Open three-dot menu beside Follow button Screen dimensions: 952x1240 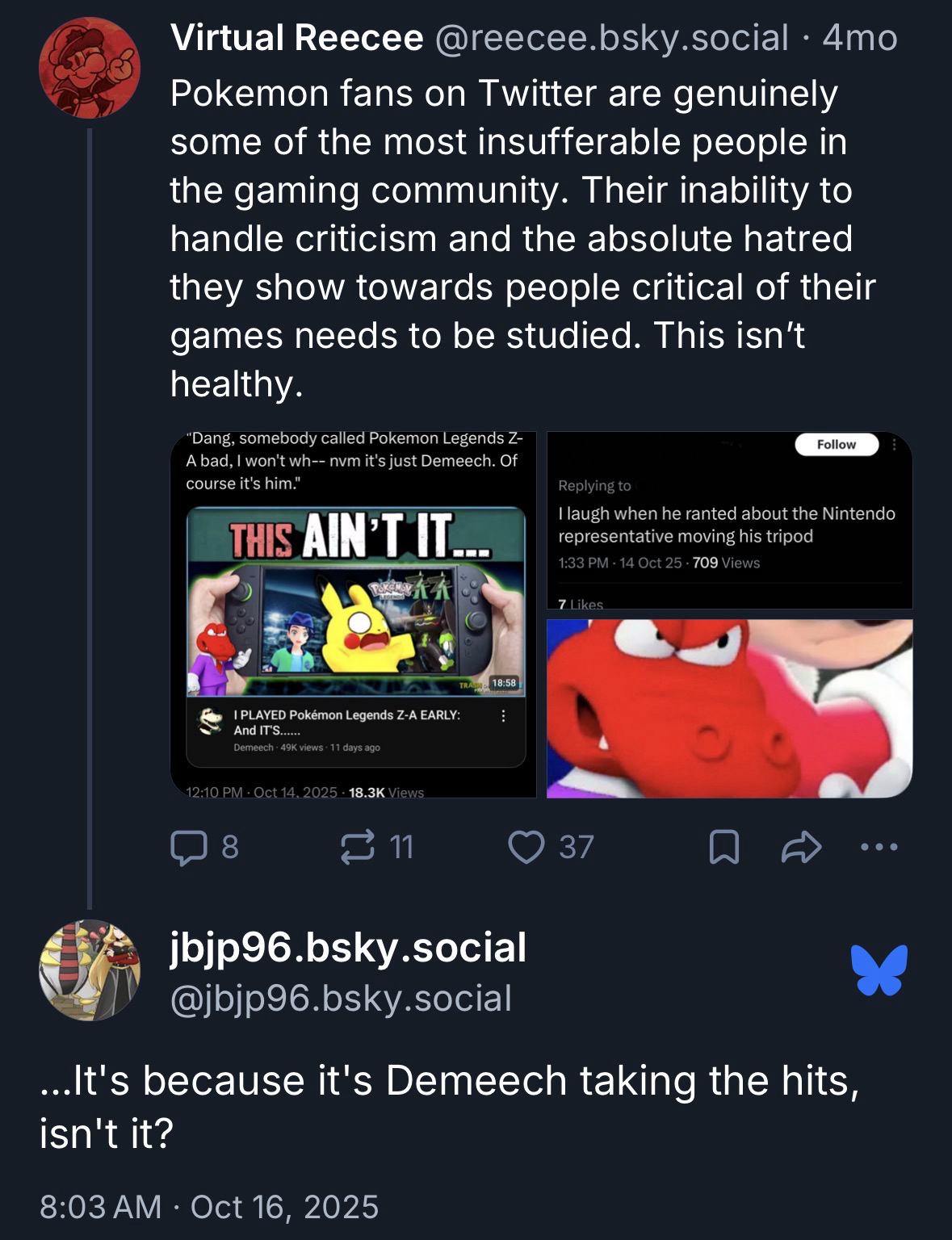pos(894,445)
